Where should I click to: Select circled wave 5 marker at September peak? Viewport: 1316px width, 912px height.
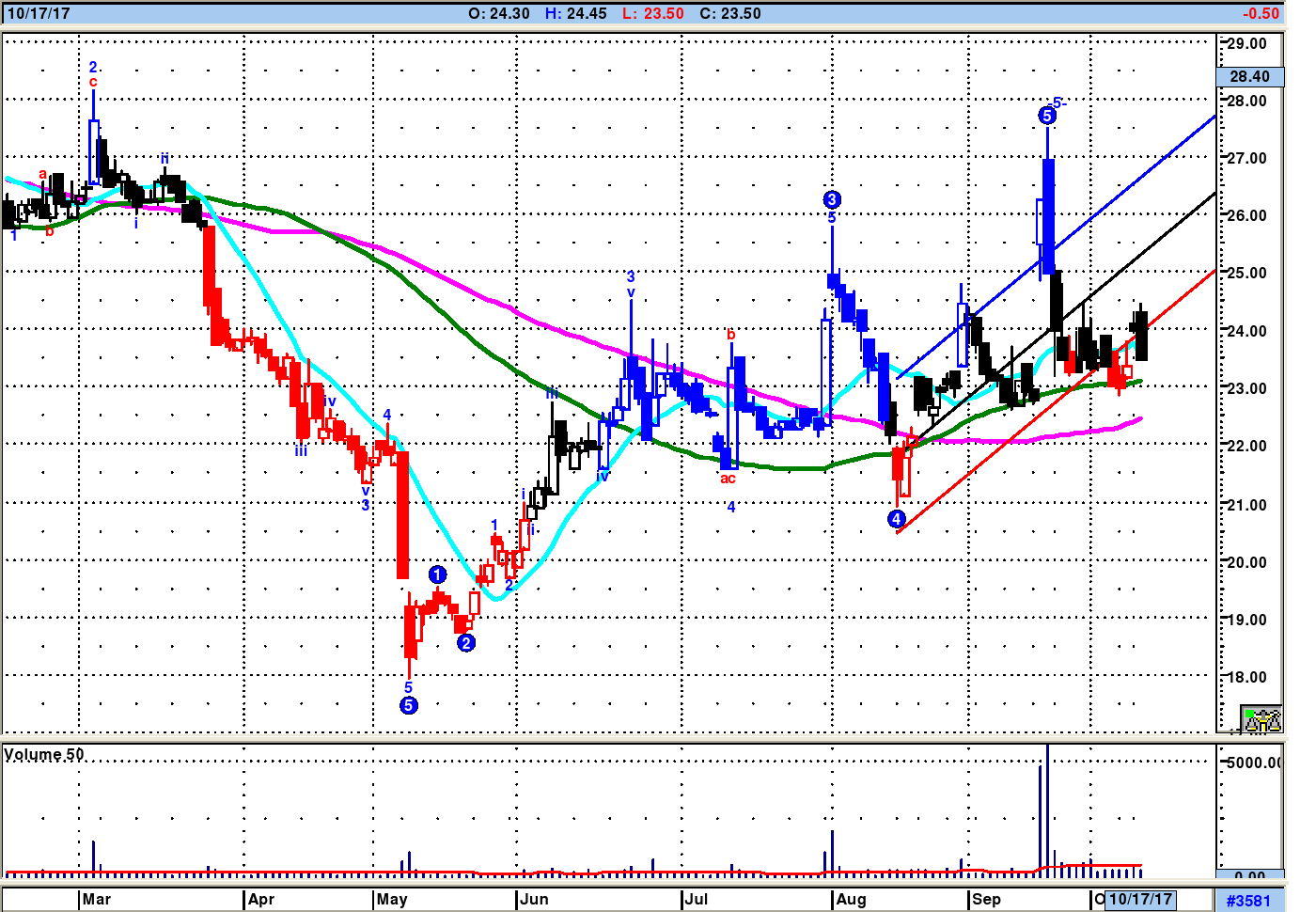[x=1047, y=116]
